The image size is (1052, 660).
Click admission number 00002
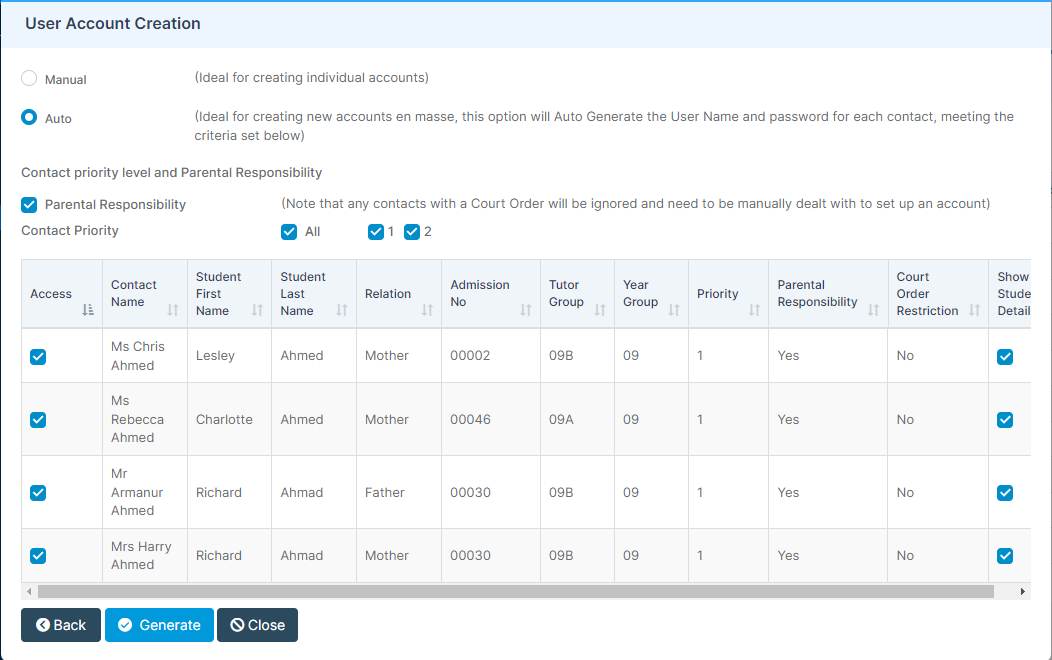(x=470, y=355)
